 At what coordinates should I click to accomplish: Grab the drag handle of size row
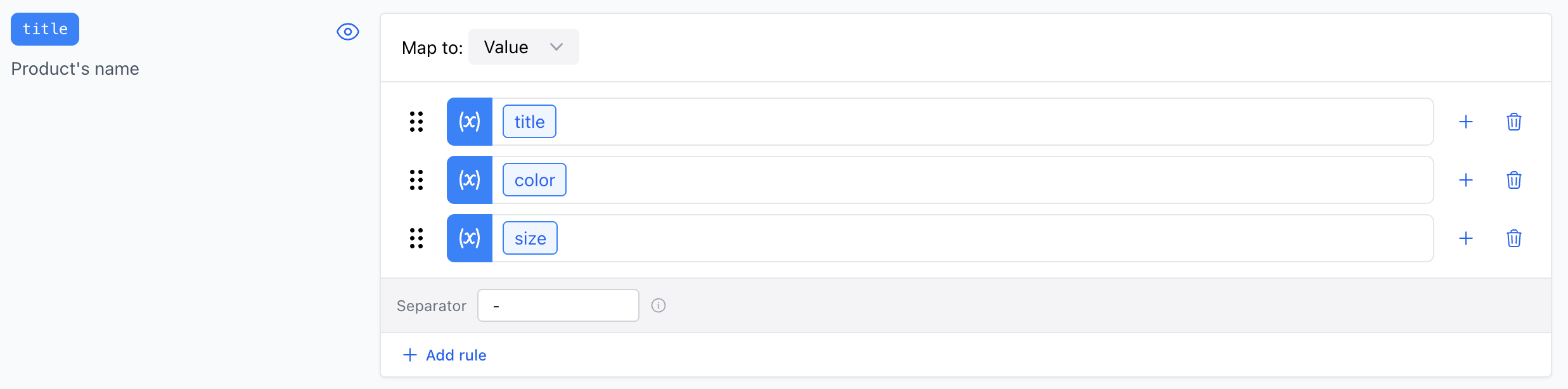[416, 238]
